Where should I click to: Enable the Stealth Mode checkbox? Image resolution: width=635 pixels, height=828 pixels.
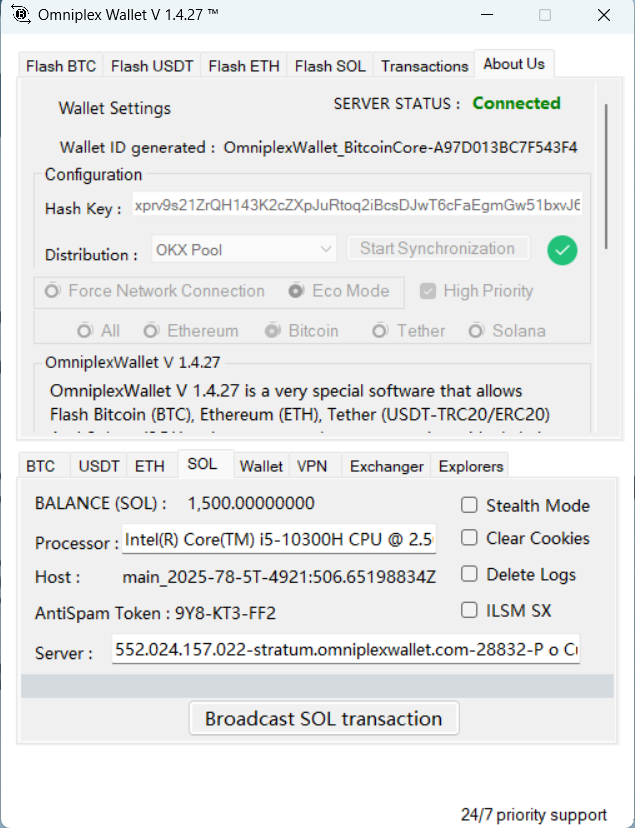[x=469, y=506]
